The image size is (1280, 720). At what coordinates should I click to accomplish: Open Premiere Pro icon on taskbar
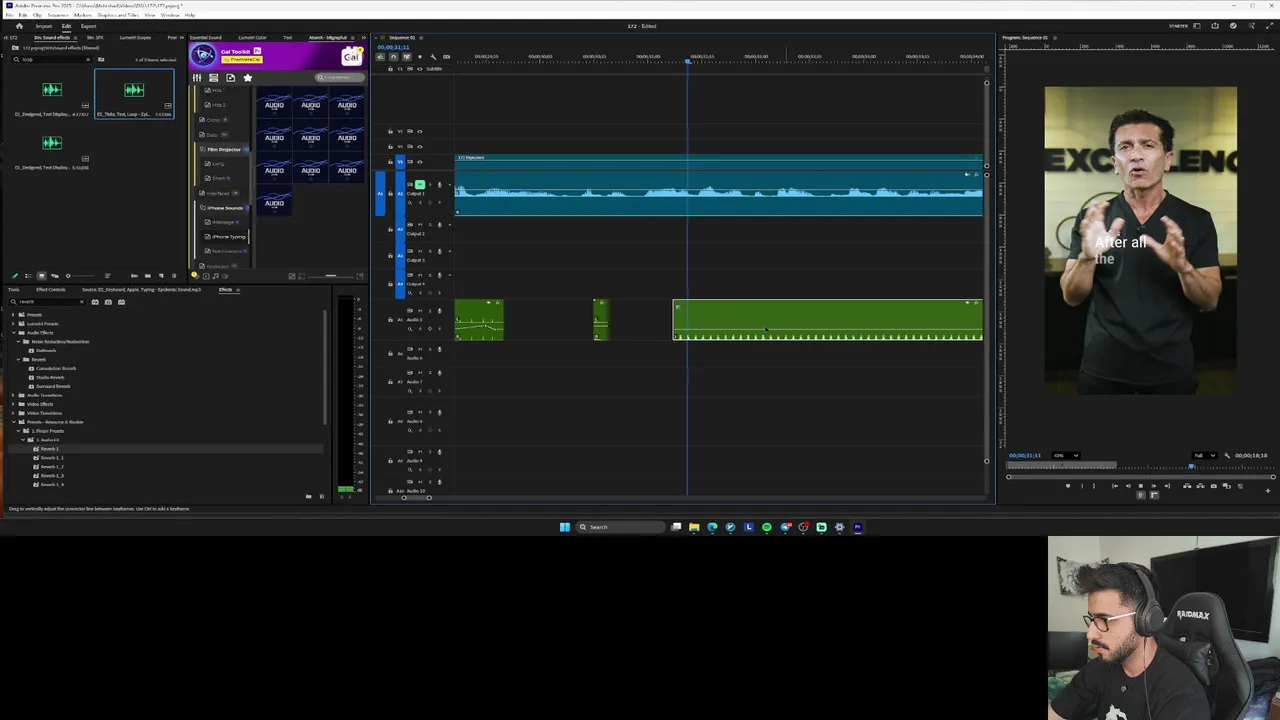point(858,527)
